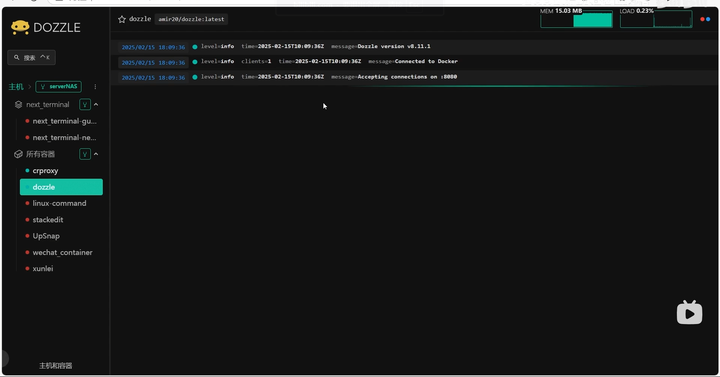Star the dozzle container as favorite
Screen dimensions: 720x377
[x=122, y=19]
